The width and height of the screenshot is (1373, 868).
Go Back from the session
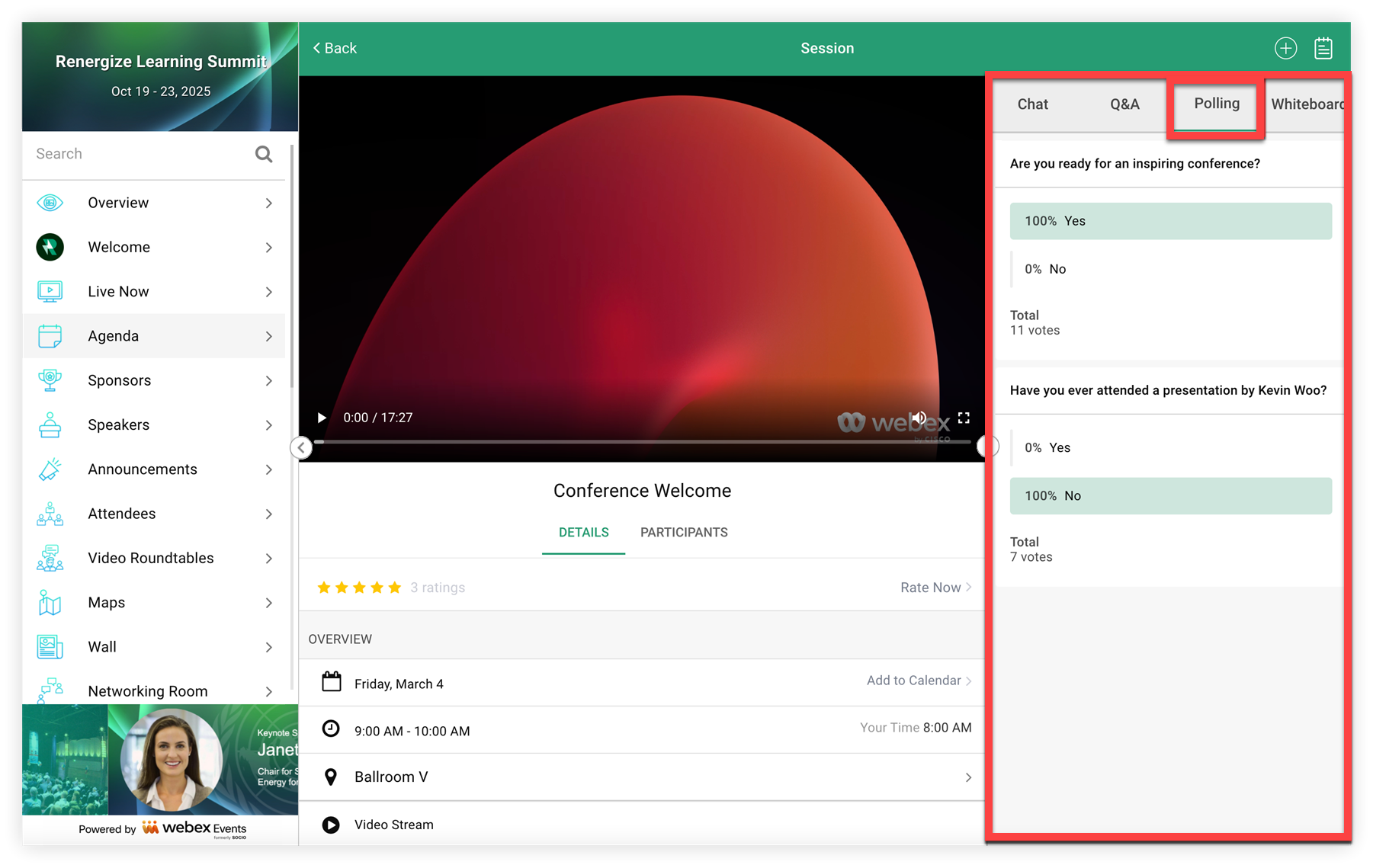point(335,48)
